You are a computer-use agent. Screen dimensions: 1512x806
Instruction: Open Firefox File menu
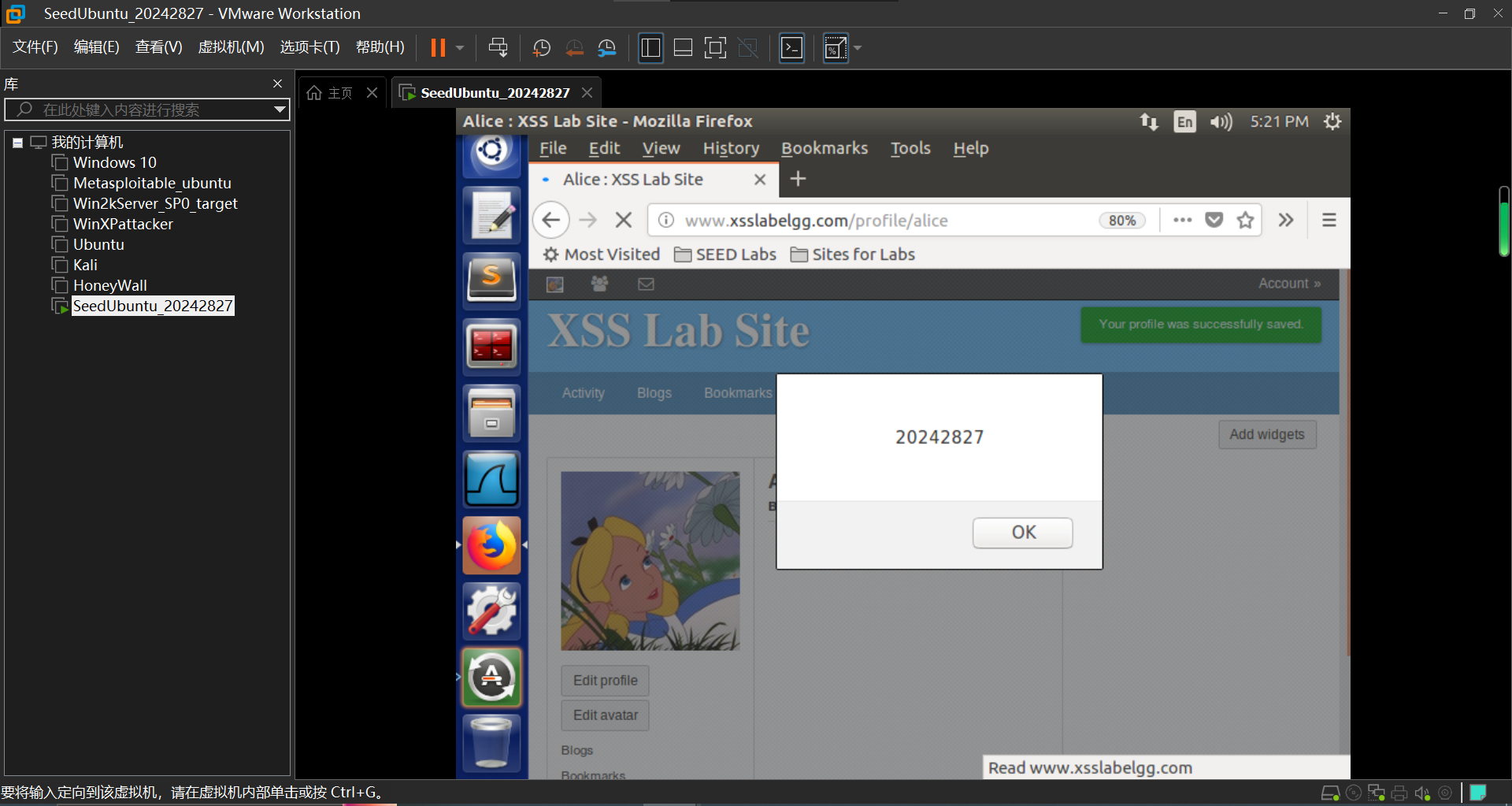[x=553, y=148]
